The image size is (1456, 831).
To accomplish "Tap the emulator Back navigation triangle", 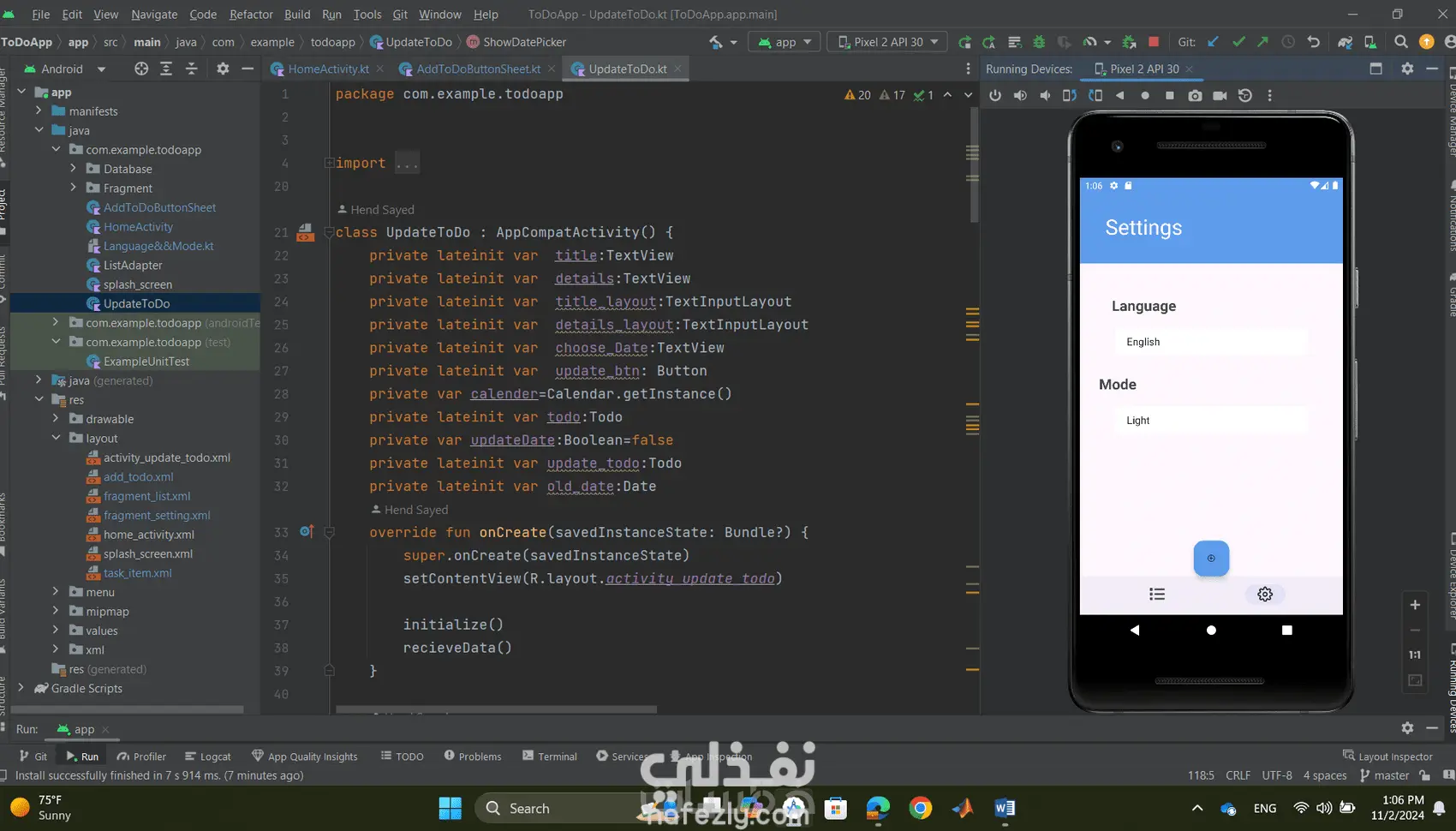I will click(x=1135, y=630).
